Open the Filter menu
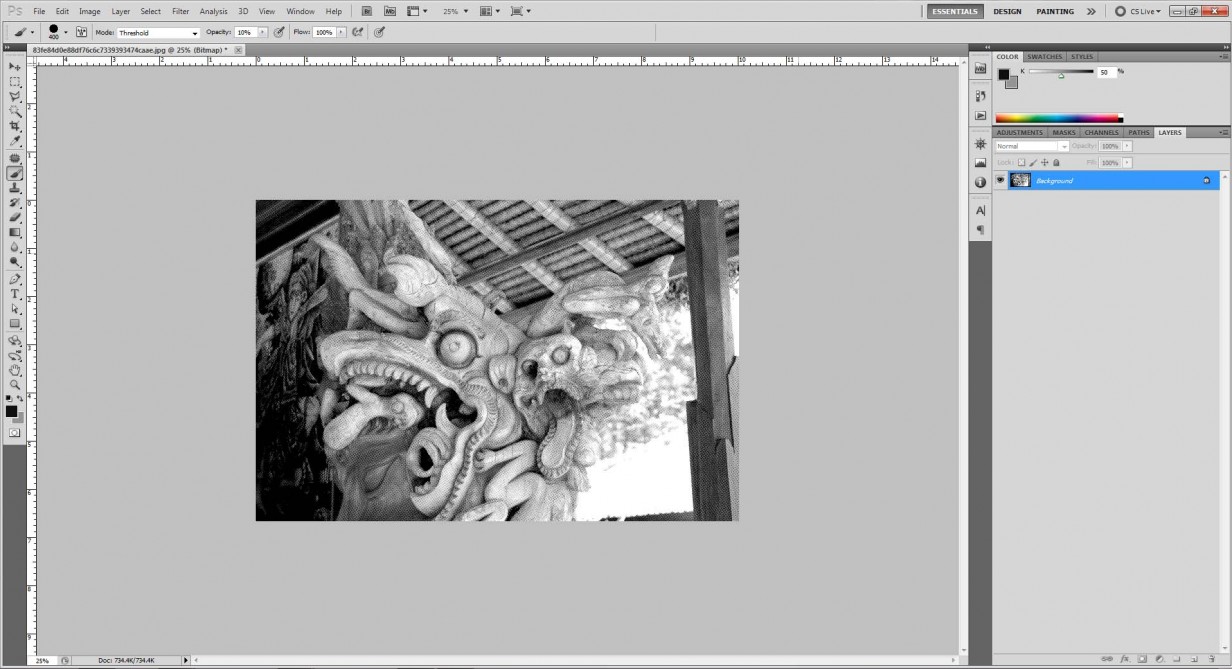Image resolution: width=1232 pixels, height=669 pixels. click(x=180, y=11)
